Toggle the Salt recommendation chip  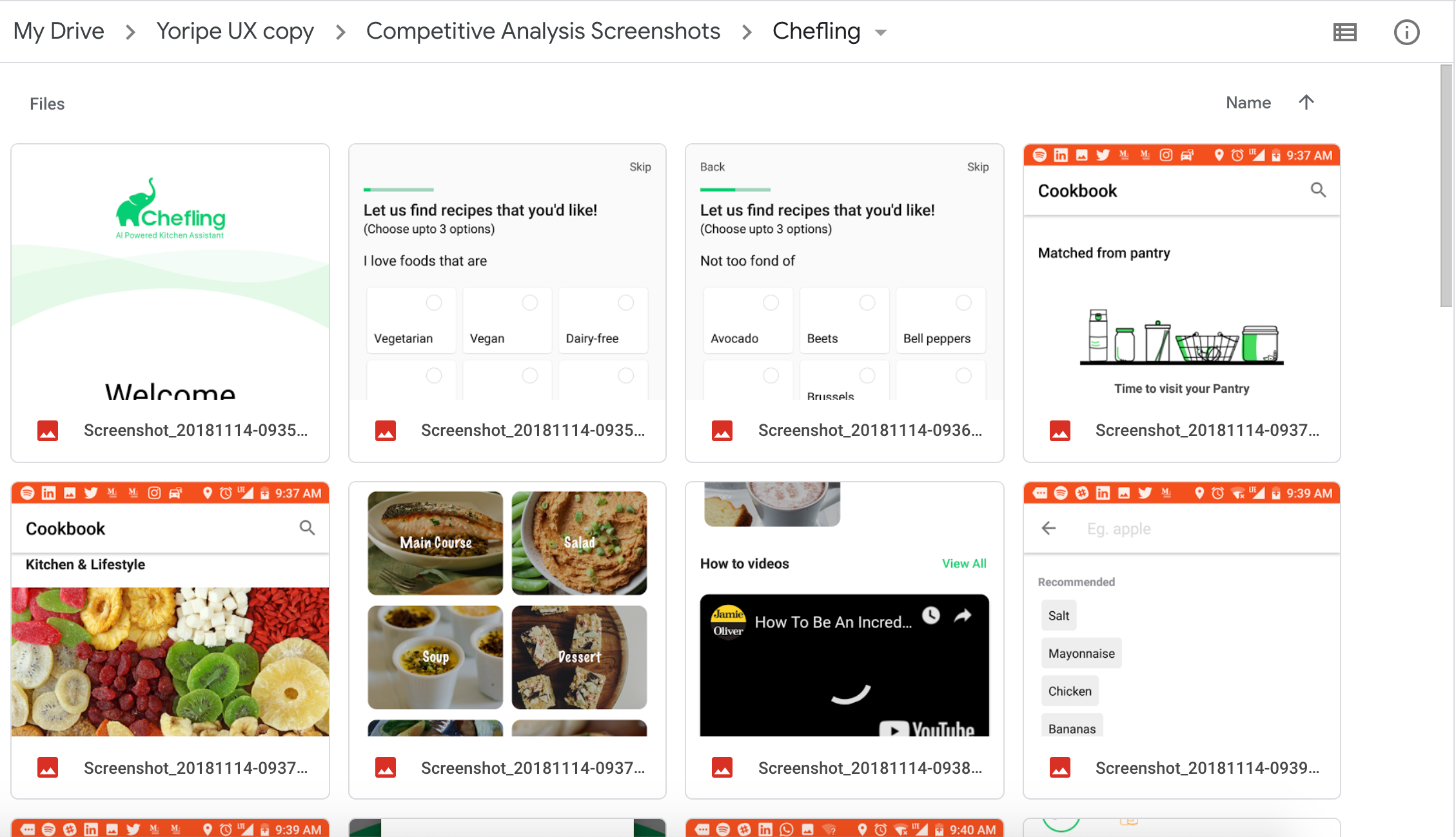click(x=1058, y=615)
